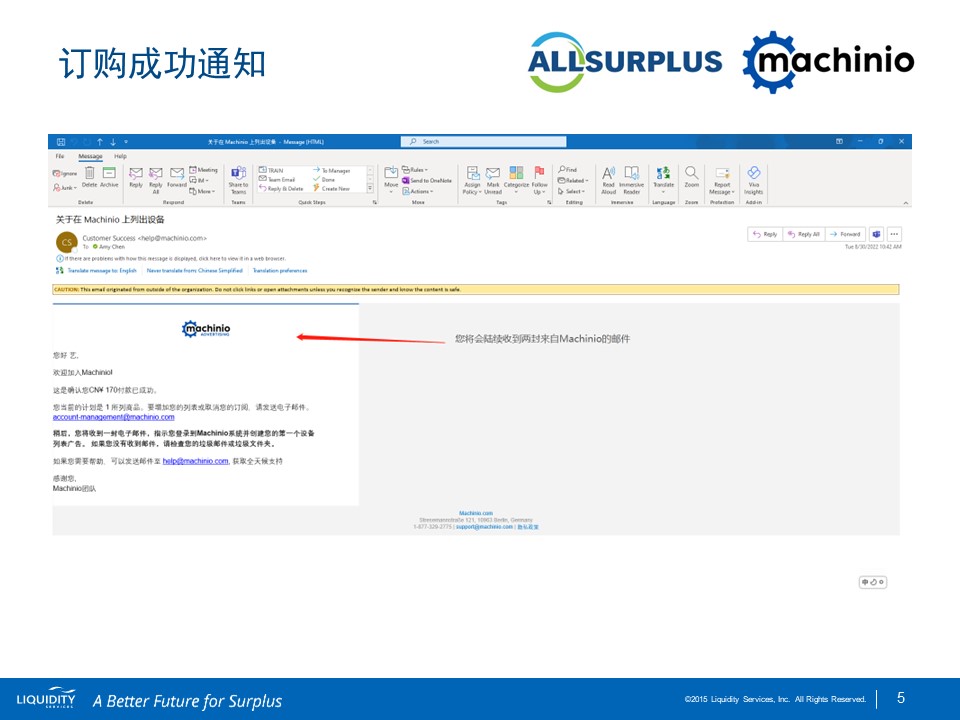
Task: Click Translate message to: English link
Action: (x=102, y=270)
